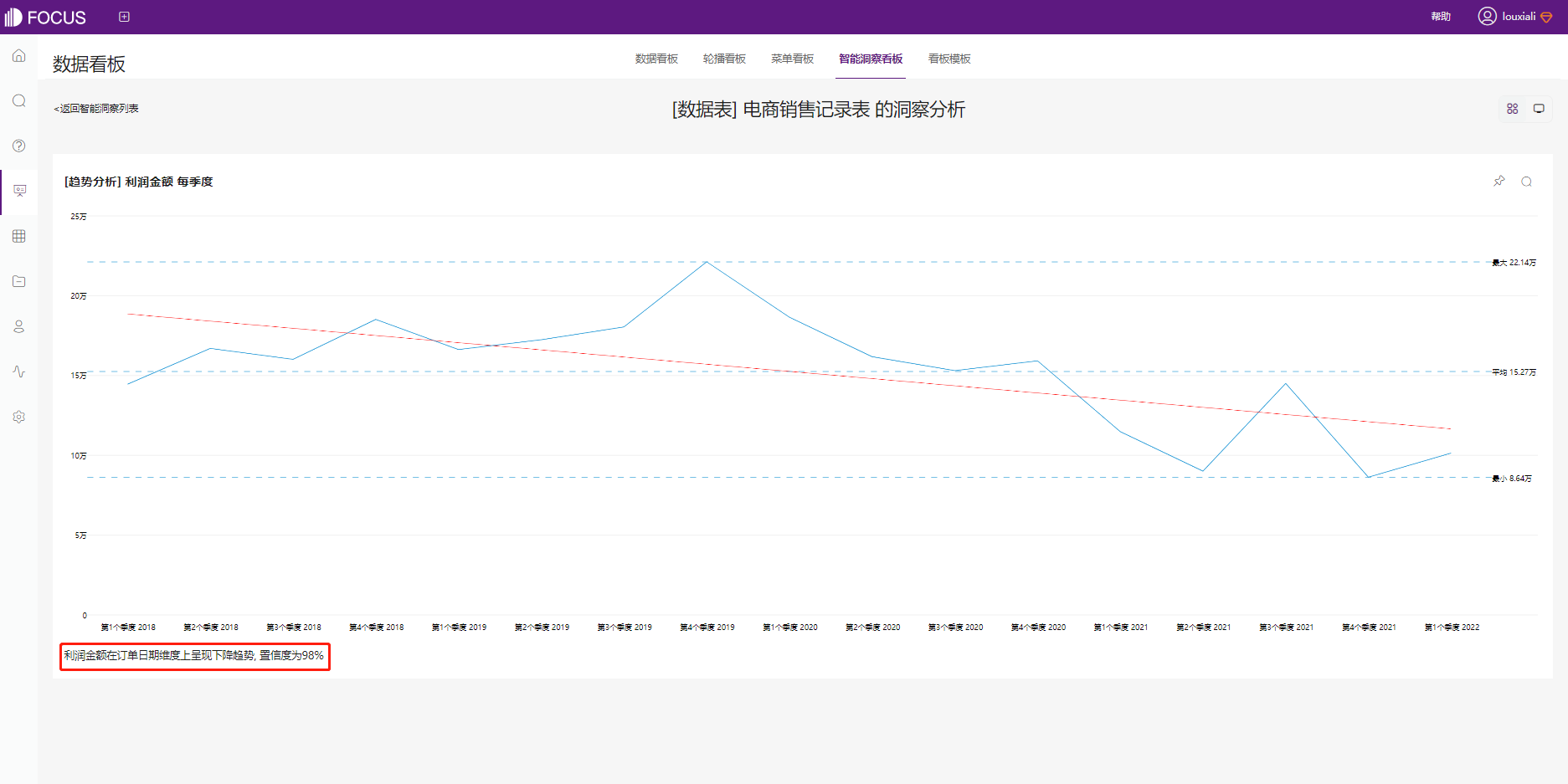Screen dimensions: 1568x784
Task: Open the magnifier on the trend chart card
Action: [x=1528, y=181]
